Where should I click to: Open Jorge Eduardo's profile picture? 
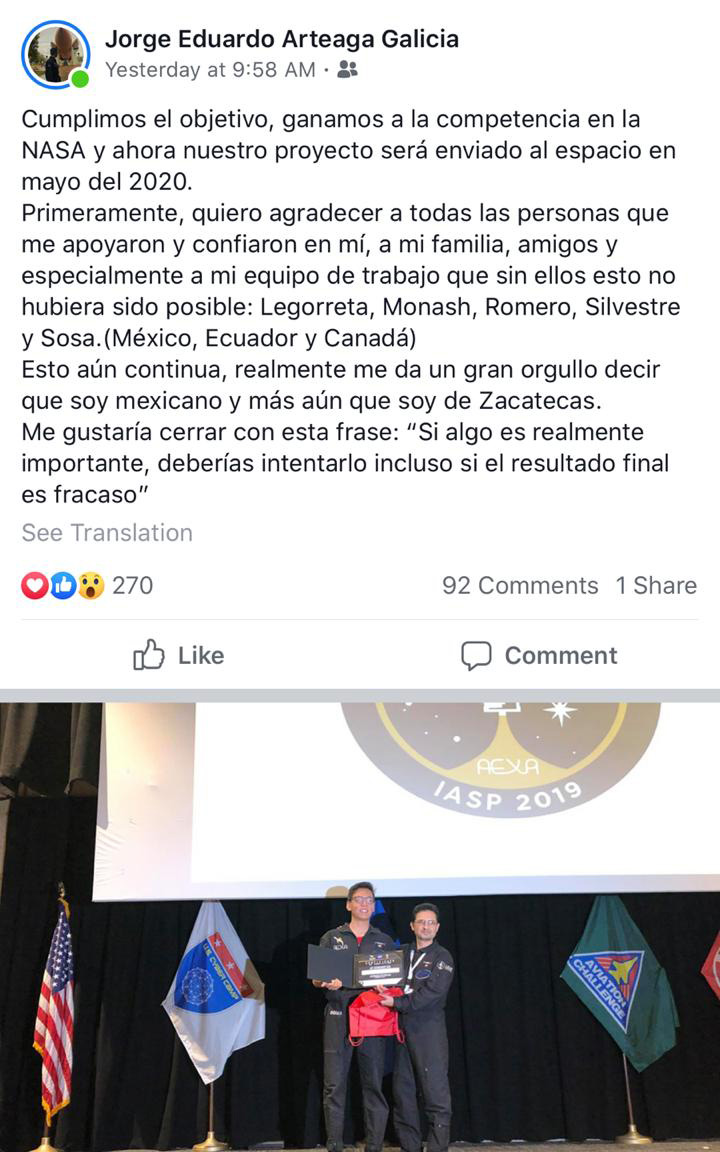(55, 54)
